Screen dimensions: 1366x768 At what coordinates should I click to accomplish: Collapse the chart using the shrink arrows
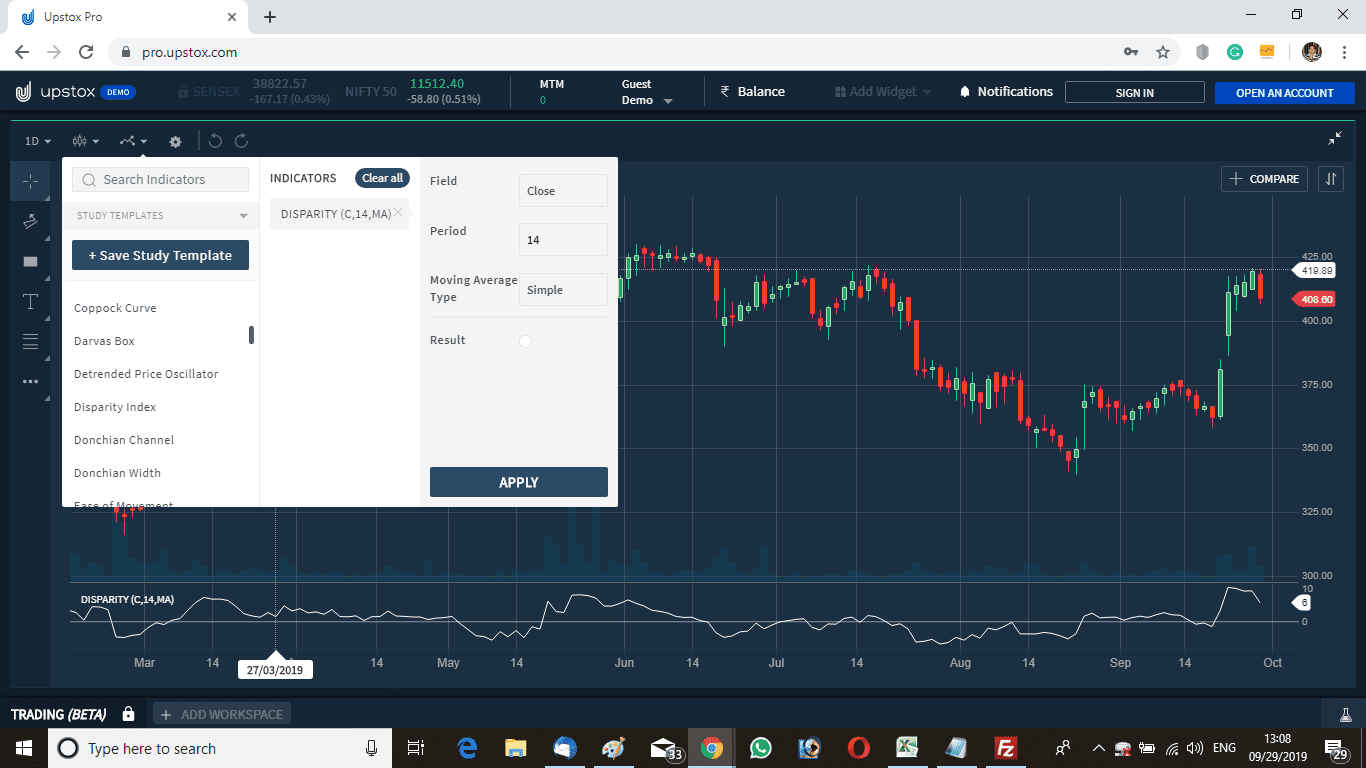coord(1335,139)
